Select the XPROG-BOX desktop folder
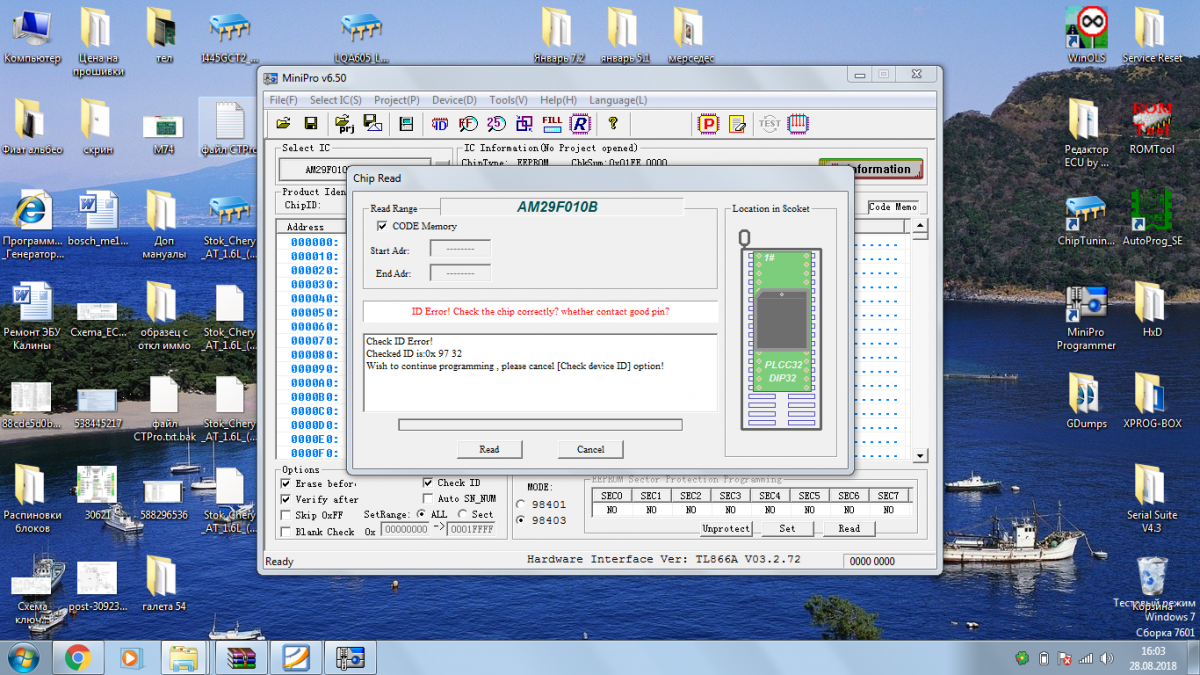The width and height of the screenshot is (1200, 675). click(x=1152, y=401)
